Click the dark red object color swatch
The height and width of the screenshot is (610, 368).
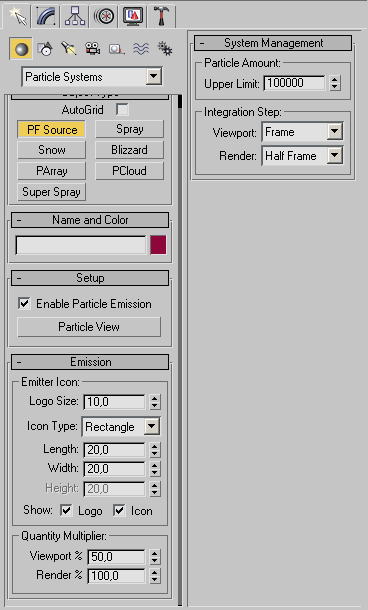[x=158, y=245]
